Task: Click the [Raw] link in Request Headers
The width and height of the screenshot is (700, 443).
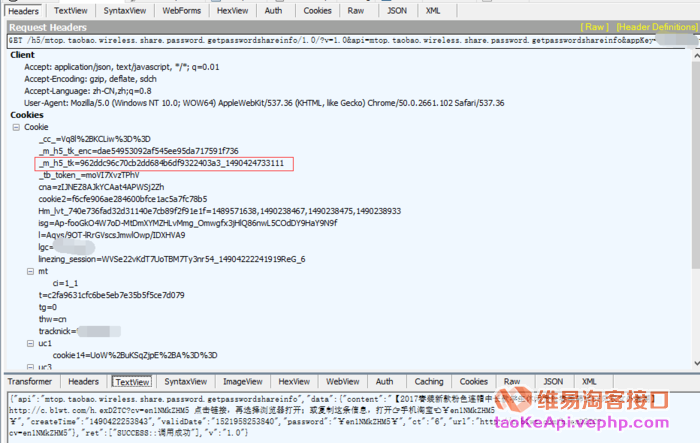Action: click(x=594, y=27)
